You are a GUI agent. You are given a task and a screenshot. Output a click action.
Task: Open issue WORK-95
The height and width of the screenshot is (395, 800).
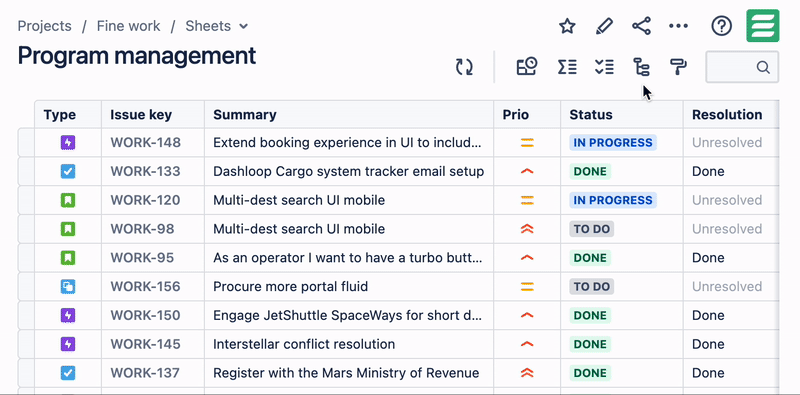142,258
